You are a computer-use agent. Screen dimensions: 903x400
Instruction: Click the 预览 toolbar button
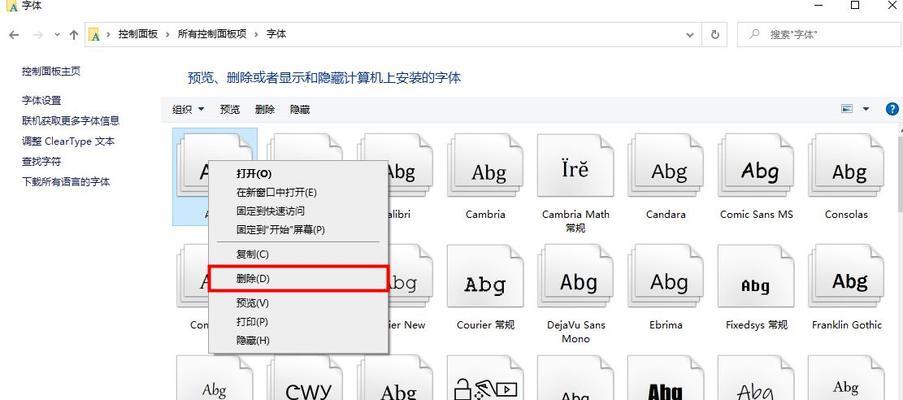coord(230,109)
